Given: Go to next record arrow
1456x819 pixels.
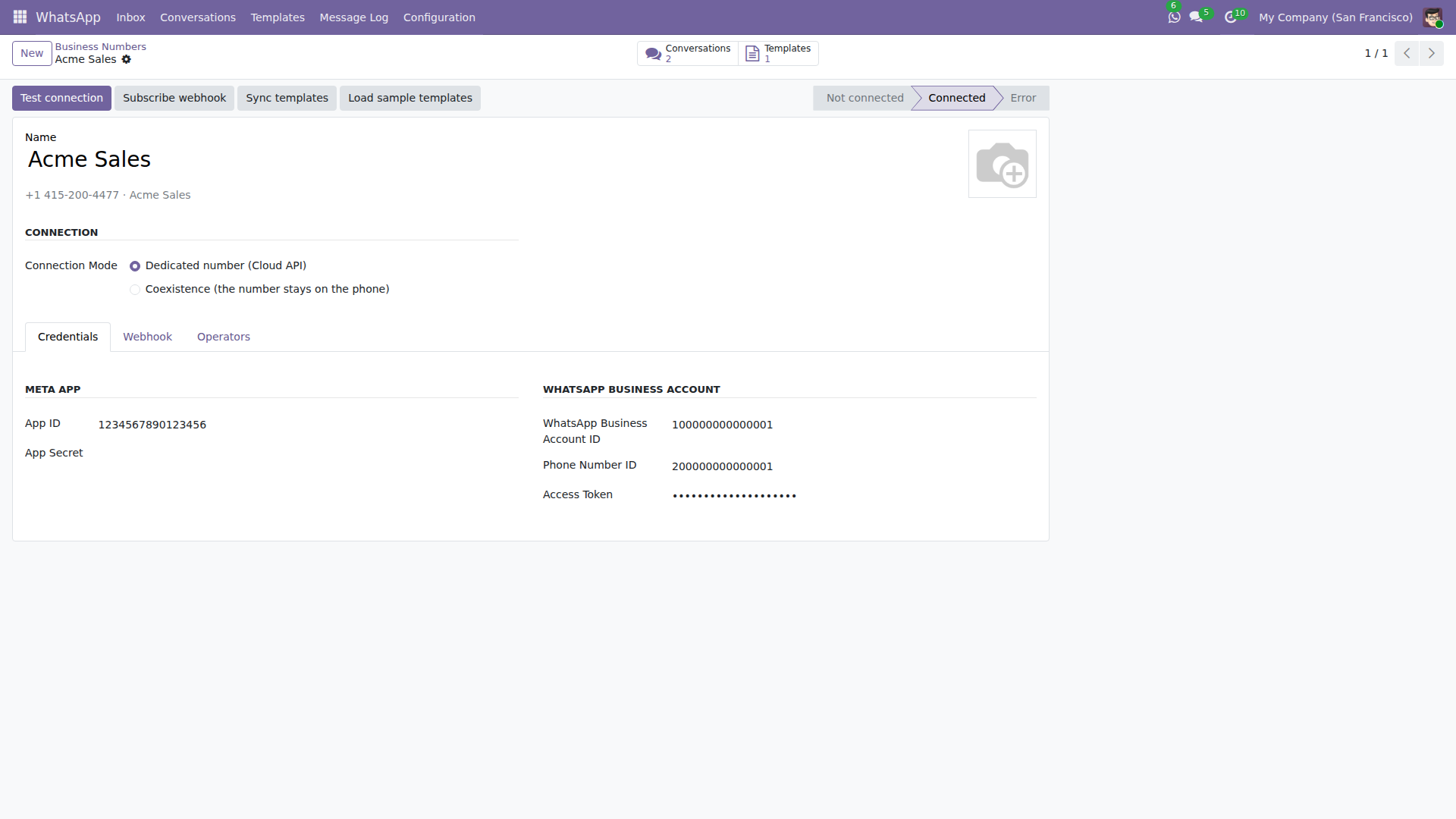Looking at the screenshot, I should tap(1432, 53).
